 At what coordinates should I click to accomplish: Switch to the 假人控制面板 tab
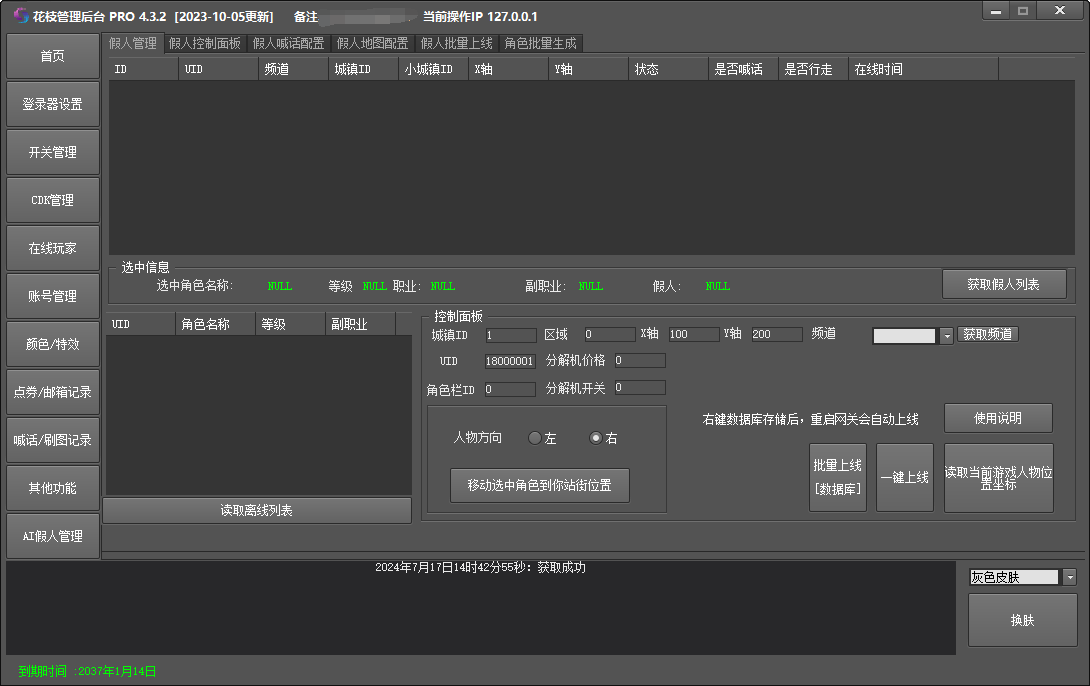click(x=205, y=43)
